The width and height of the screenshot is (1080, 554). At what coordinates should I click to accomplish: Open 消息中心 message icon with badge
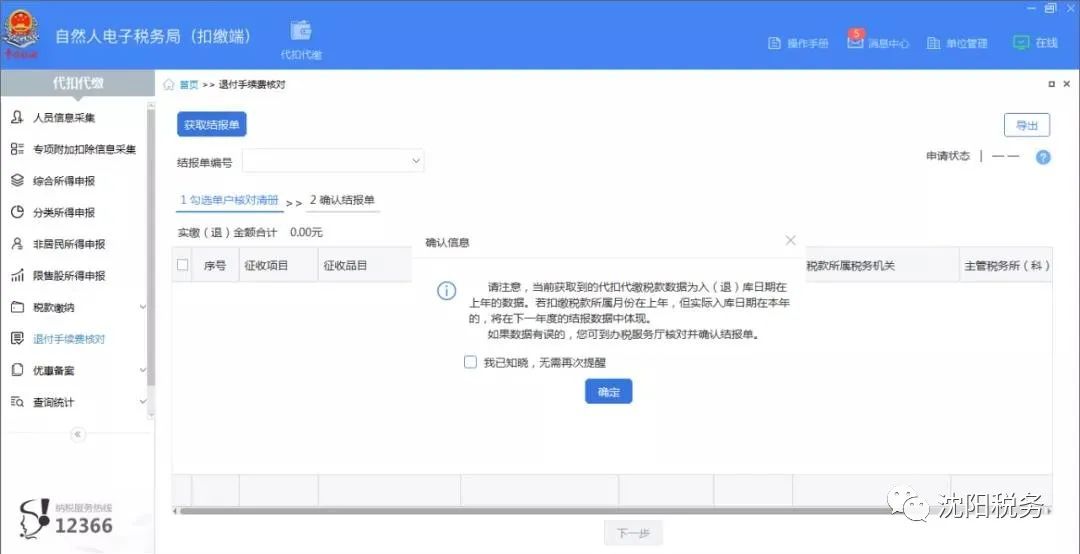click(x=855, y=41)
